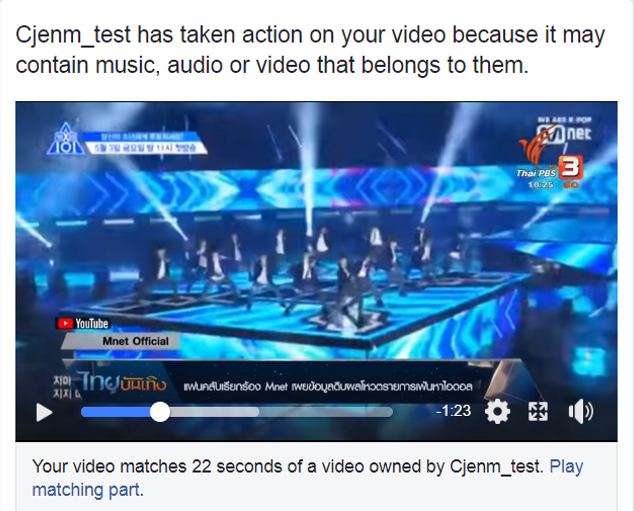Click the Thai entertainment program logo
The width and height of the screenshot is (634, 511).
point(123,382)
